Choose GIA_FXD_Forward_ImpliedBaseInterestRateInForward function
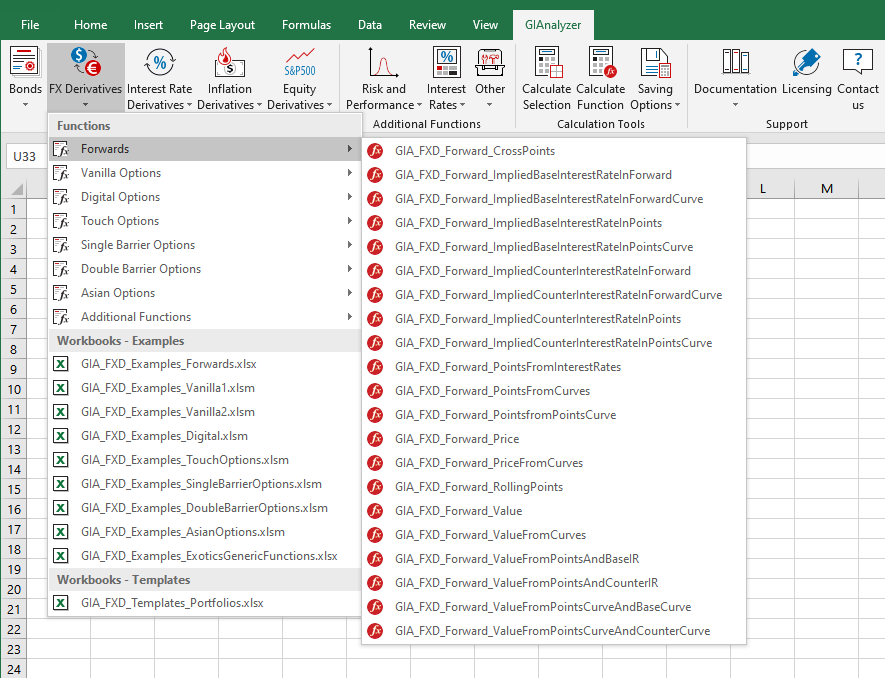 point(554,175)
